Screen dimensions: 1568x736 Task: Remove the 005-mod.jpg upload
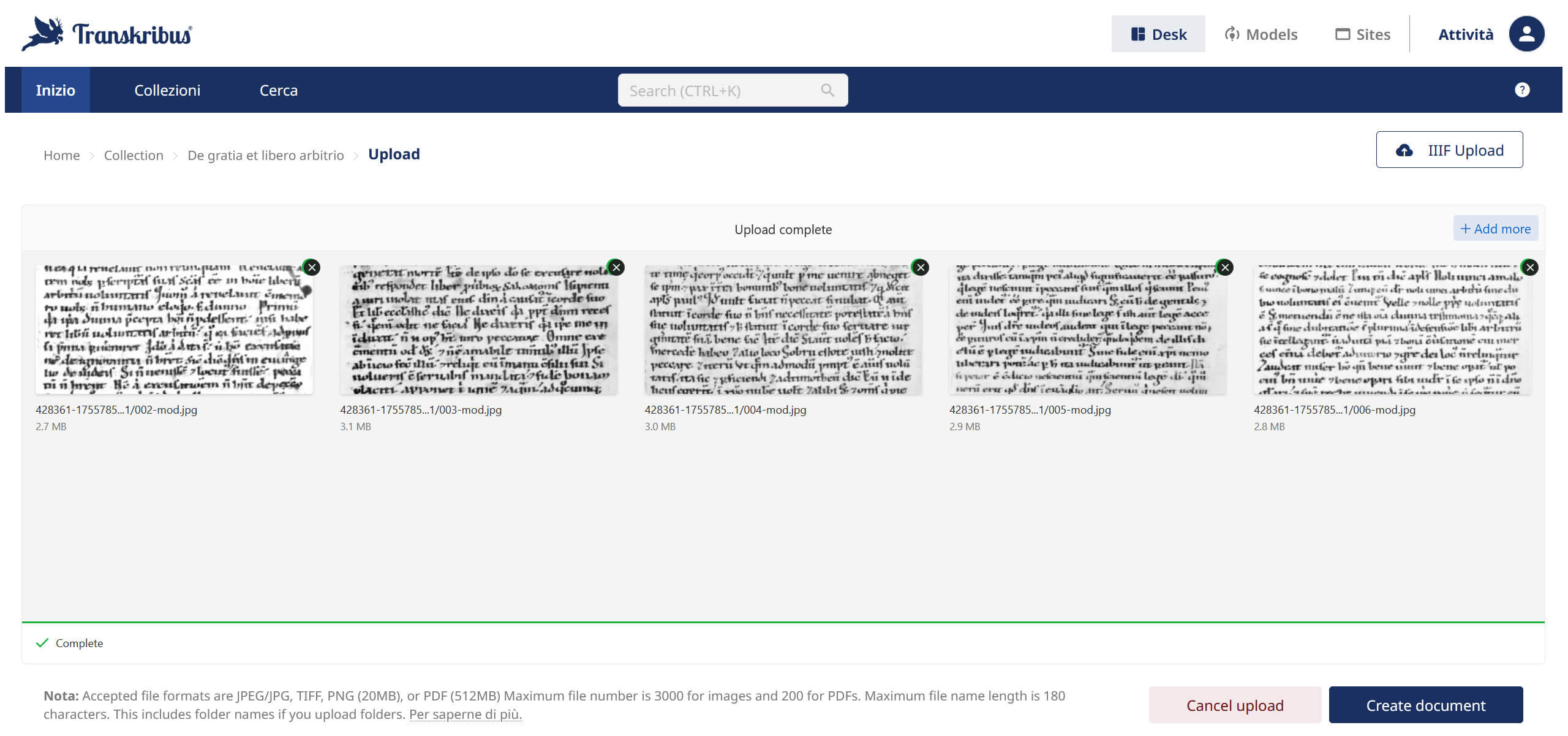pyautogui.click(x=1225, y=267)
